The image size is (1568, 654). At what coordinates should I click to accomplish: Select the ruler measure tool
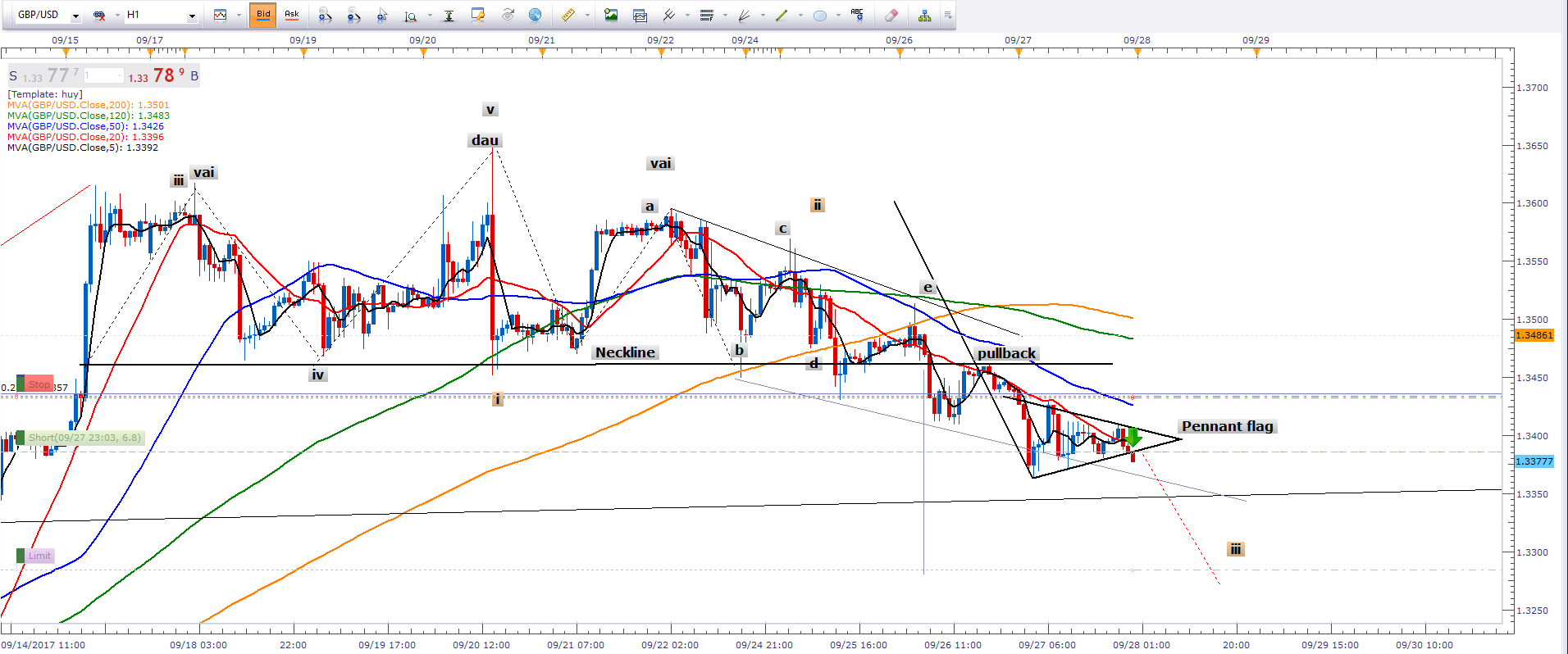pyautogui.click(x=567, y=15)
